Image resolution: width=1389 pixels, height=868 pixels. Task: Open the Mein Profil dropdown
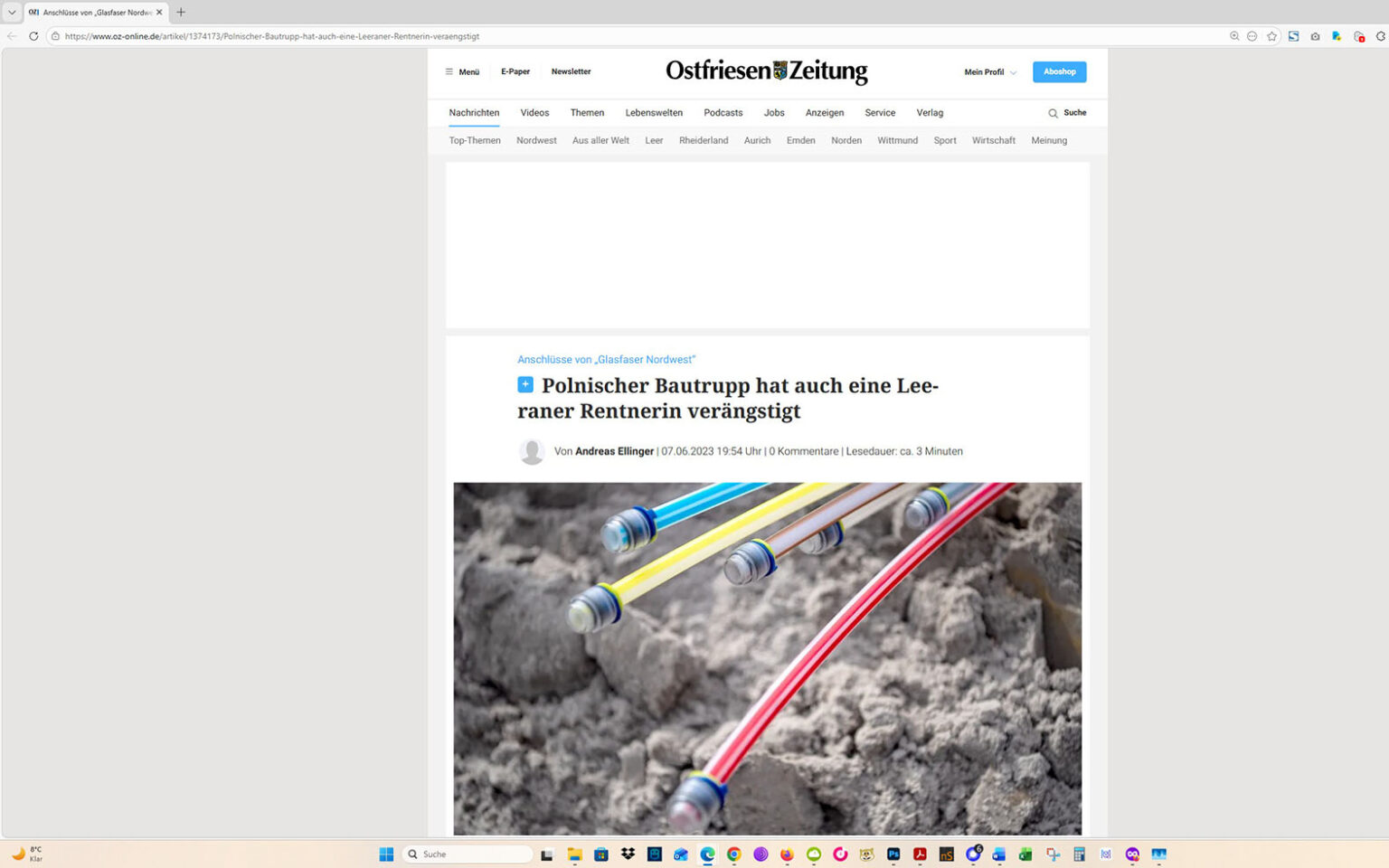click(x=988, y=71)
